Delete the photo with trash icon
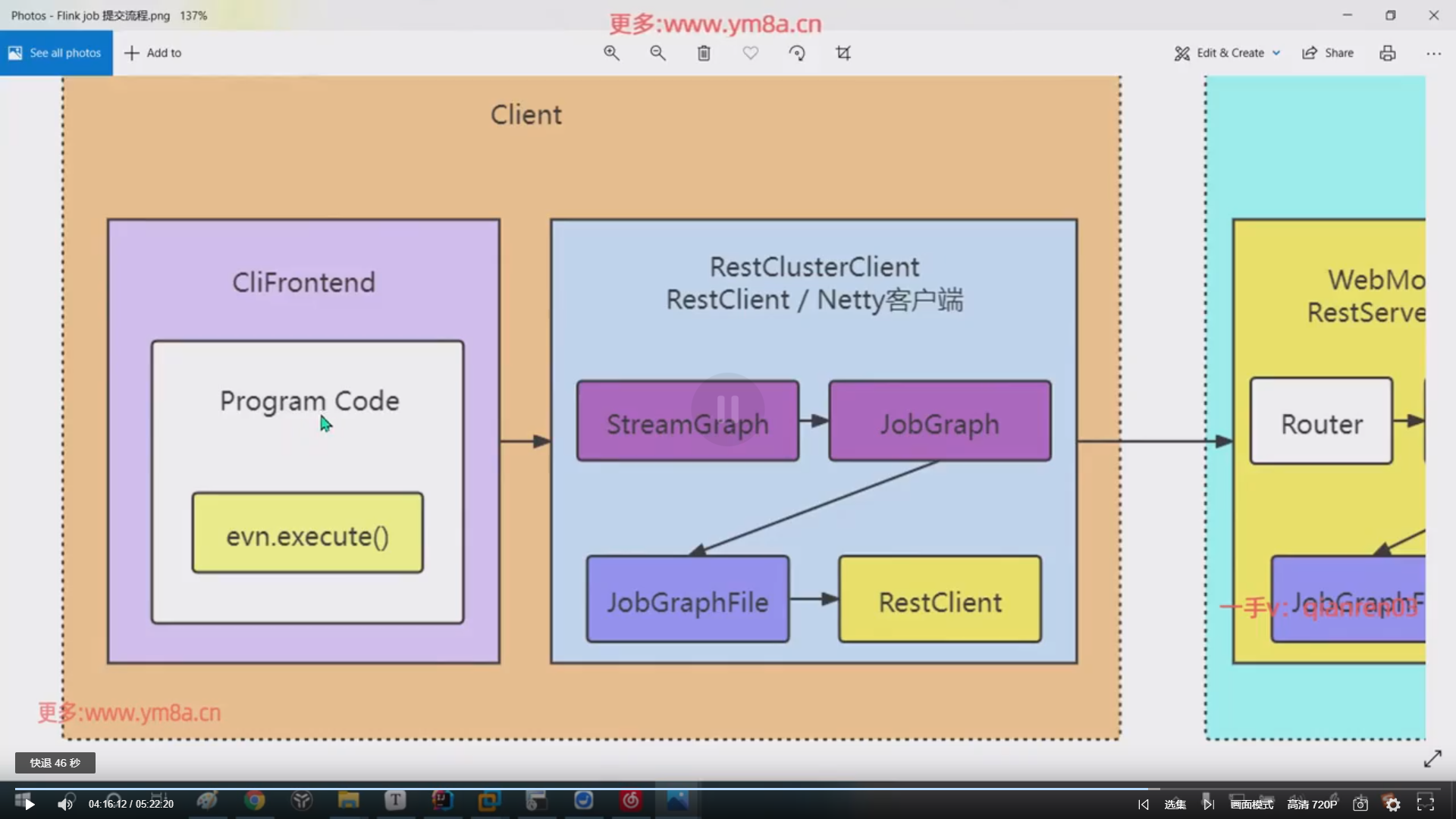The image size is (1456, 819). pyautogui.click(x=704, y=53)
